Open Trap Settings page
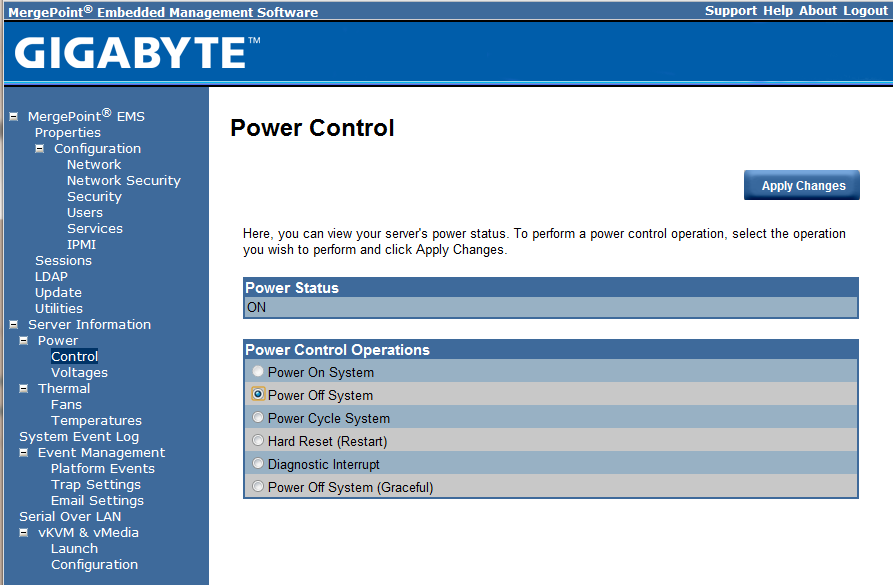 tap(96, 485)
